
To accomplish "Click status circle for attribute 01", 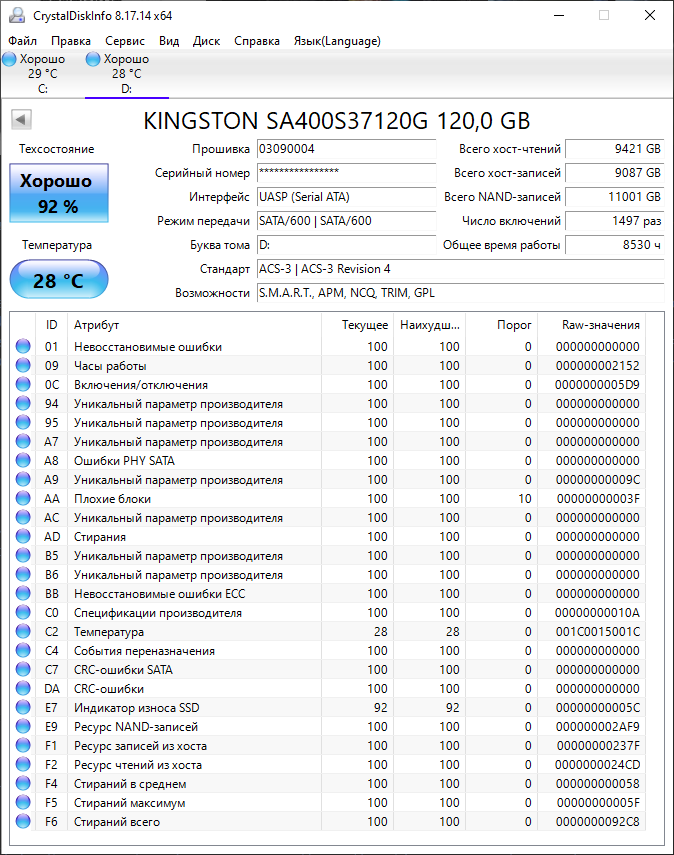I will [x=23, y=346].
